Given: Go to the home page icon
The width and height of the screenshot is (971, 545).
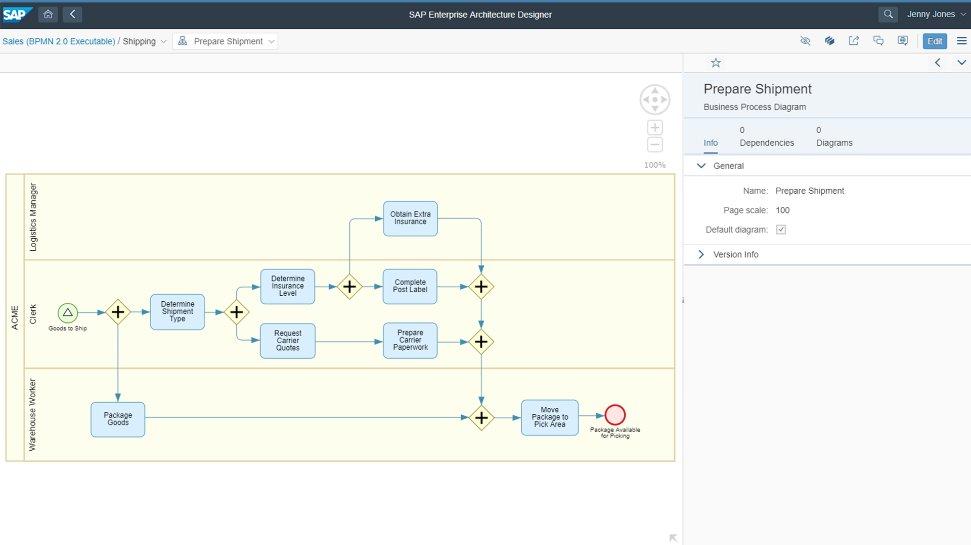Looking at the screenshot, I should pyautogui.click(x=48, y=14).
